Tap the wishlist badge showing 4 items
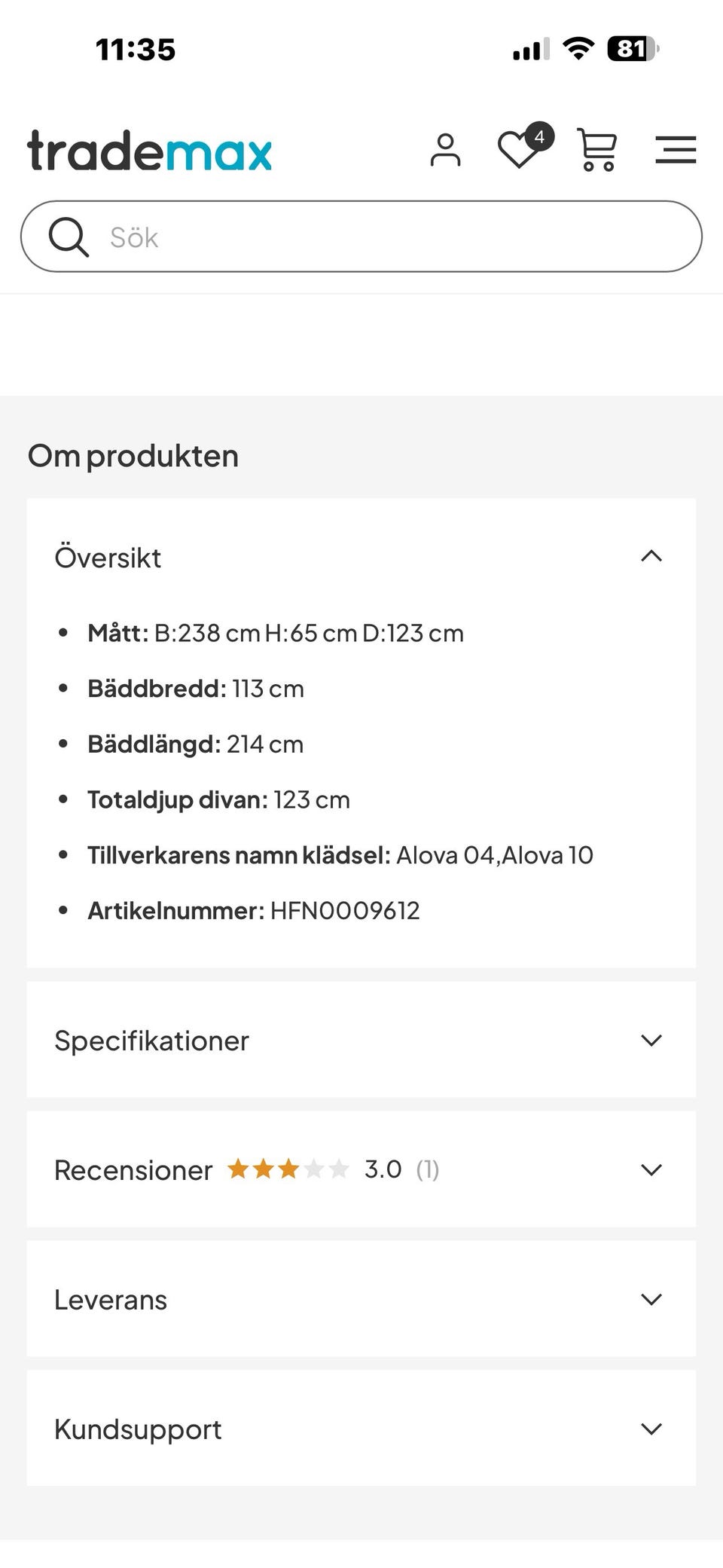Viewport: 723px width, 1568px height. (539, 137)
